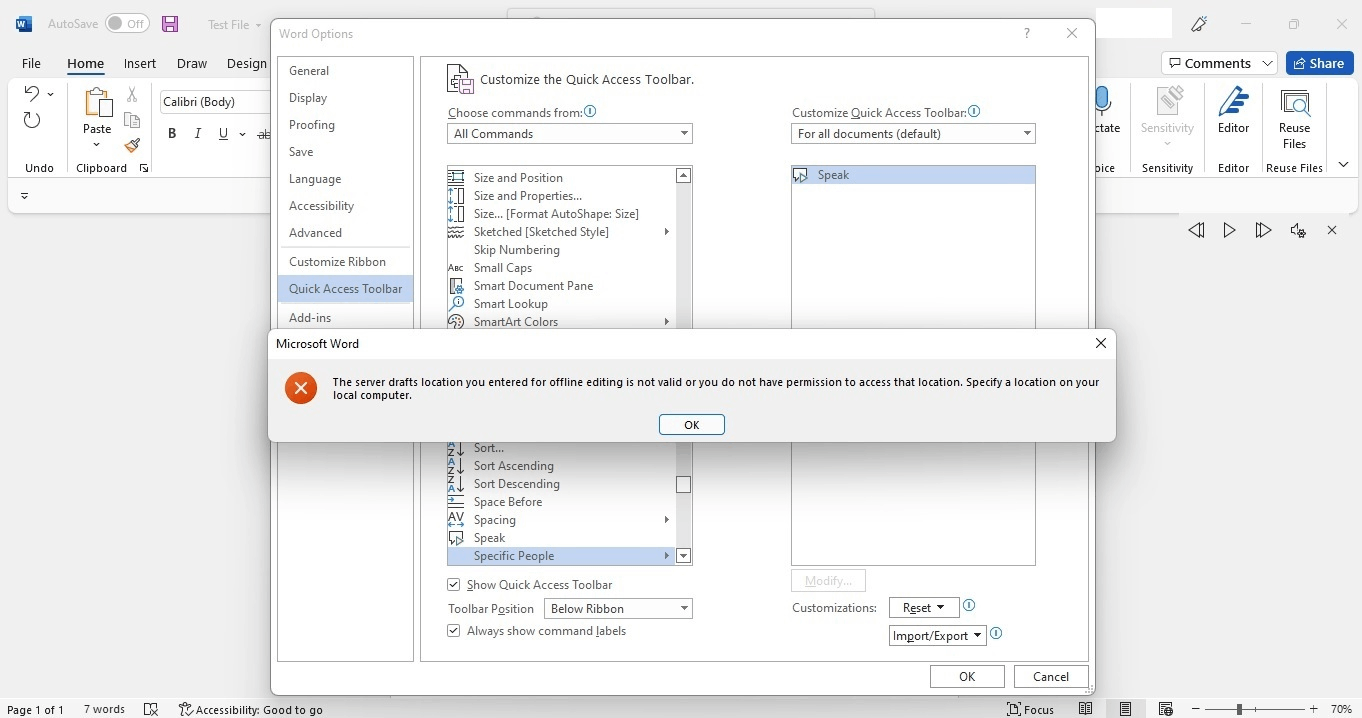The height and width of the screenshot is (718, 1362).
Task: Open the Editor ribbon tool
Action: point(1233,111)
